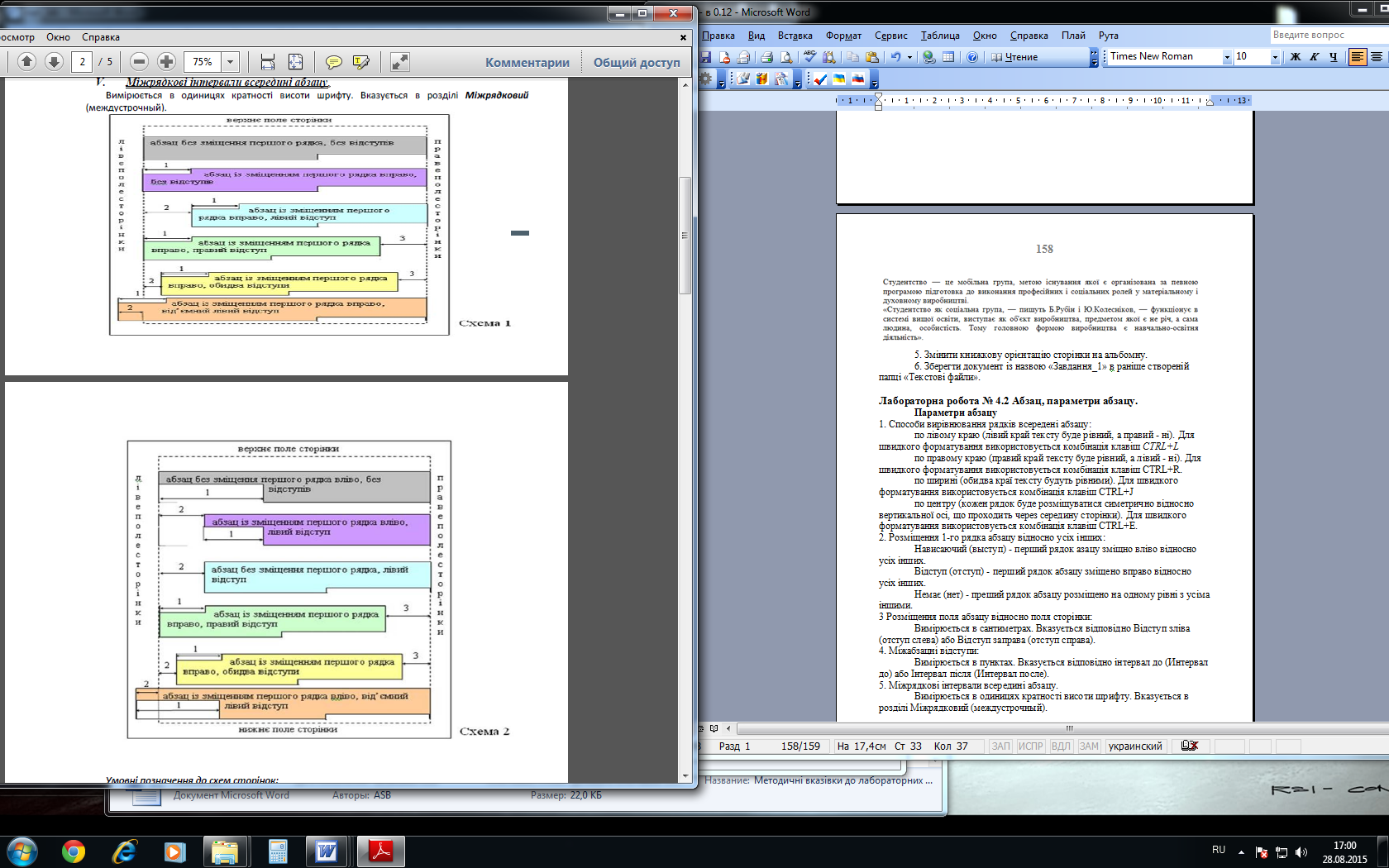The image size is (1389, 868).
Task: Toggle ЗАП macro recording indicator
Action: click(x=1000, y=746)
